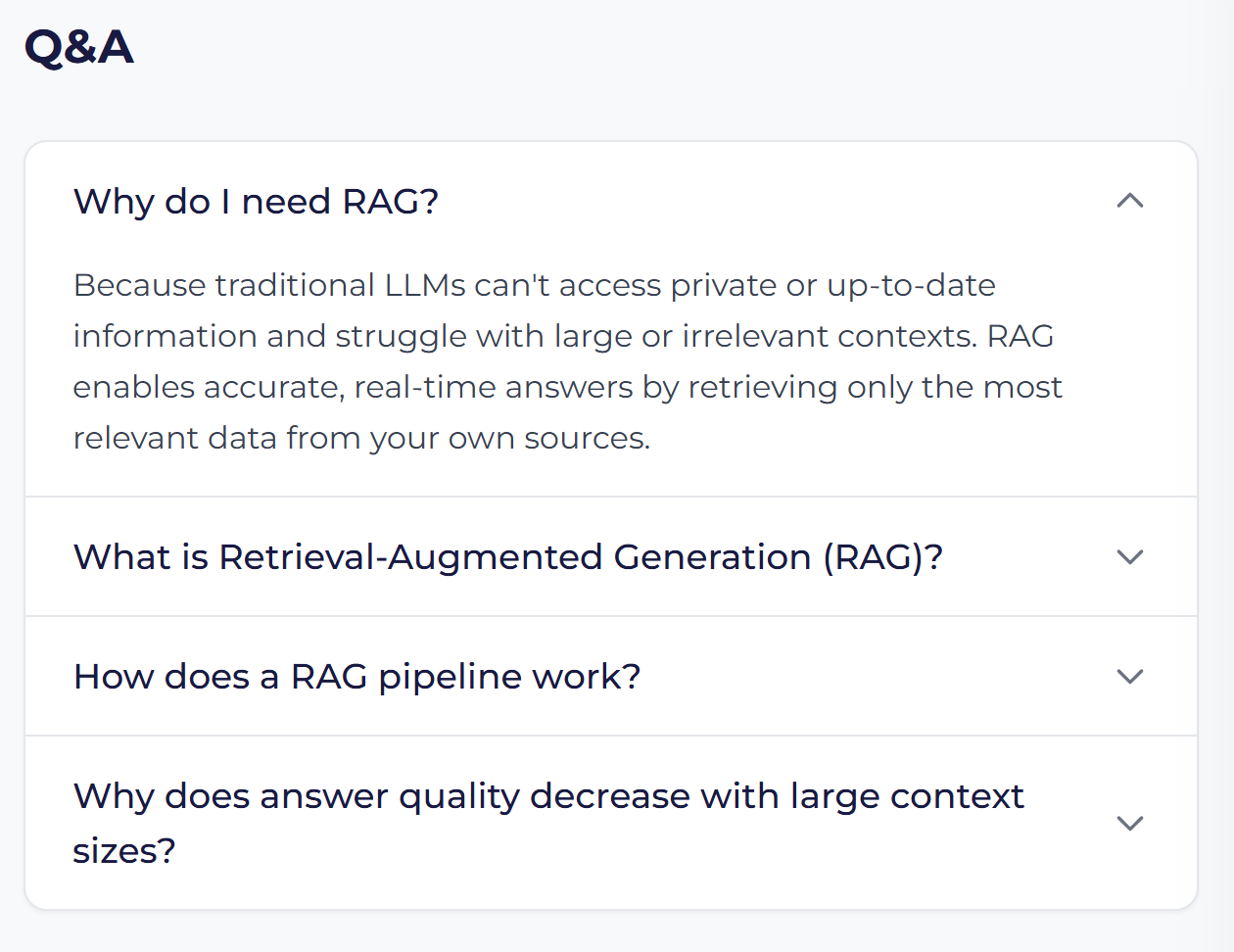
Task: Expand "What is Retrieval-Augmented Generation (RAG)?" question
Action: click(x=507, y=557)
